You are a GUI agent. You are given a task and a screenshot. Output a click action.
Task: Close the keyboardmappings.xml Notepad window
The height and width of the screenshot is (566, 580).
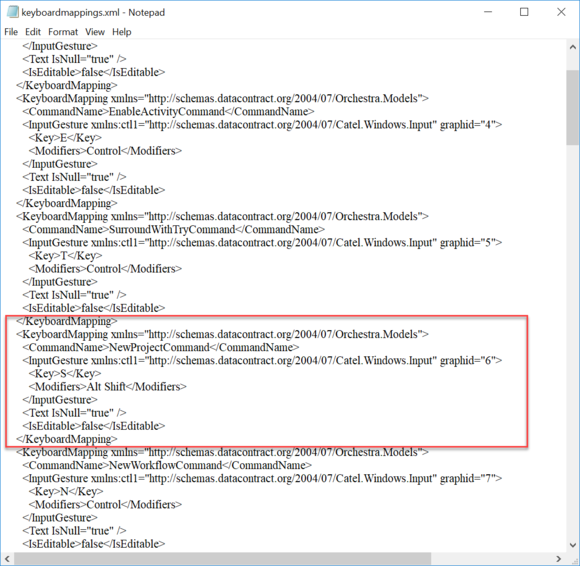click(x=561, y=12)
